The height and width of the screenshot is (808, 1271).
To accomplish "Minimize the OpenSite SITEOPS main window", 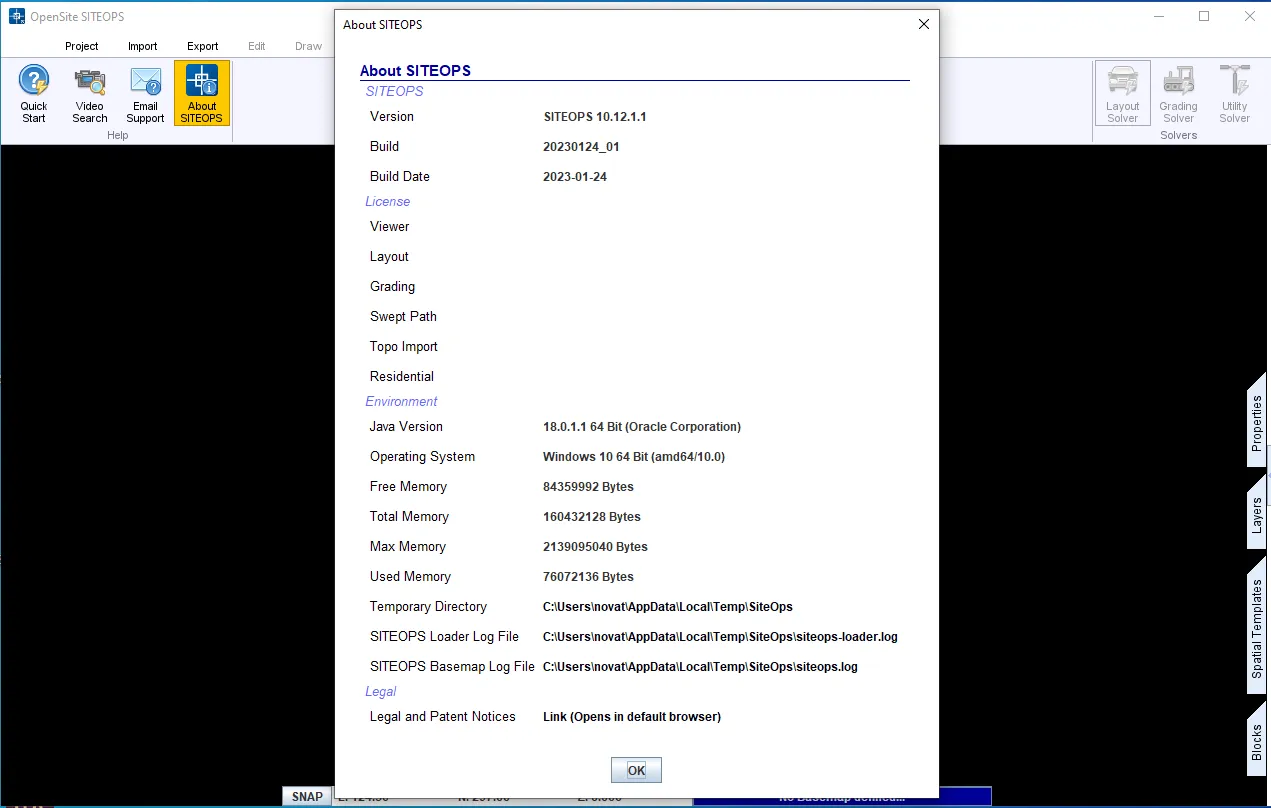I will pyautogui.click(x=1159, y=16).
